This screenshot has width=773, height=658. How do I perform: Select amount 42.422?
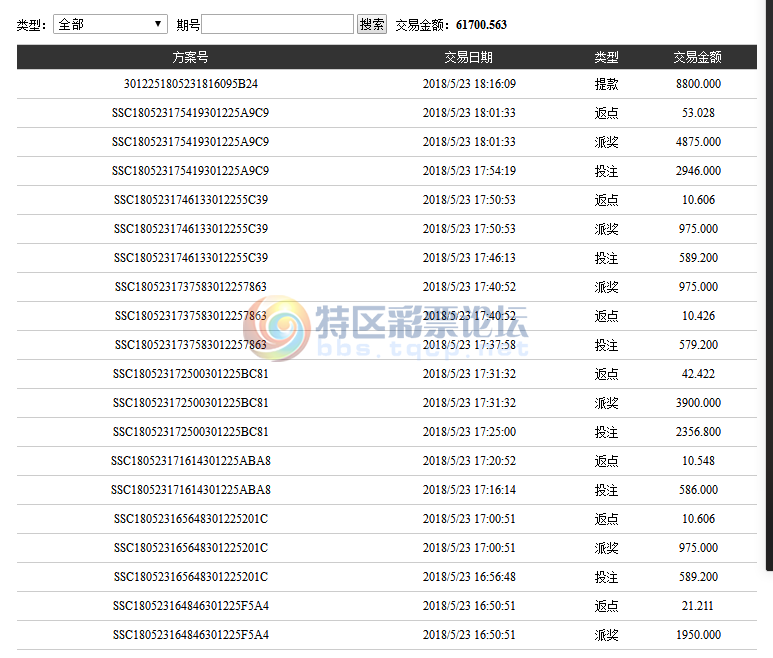click(x=698, y=374)
